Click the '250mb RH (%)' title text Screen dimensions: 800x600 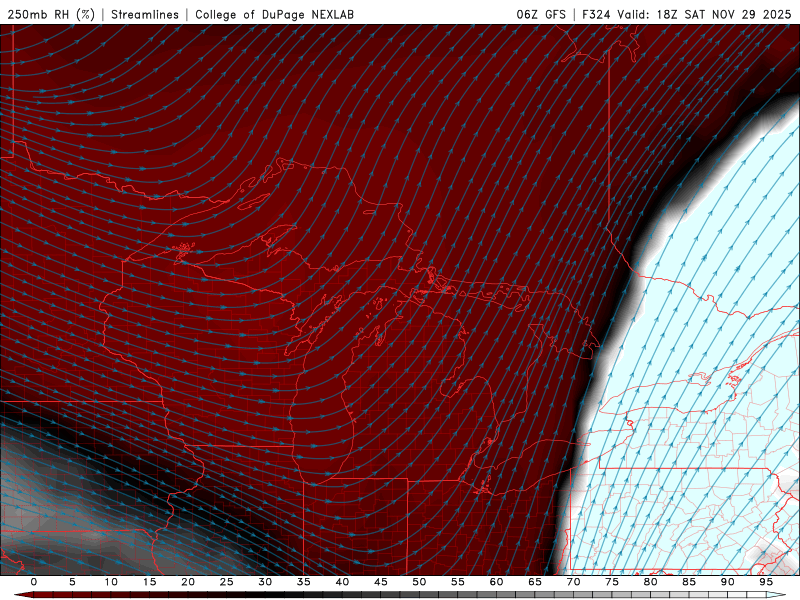tap(51, 14)
